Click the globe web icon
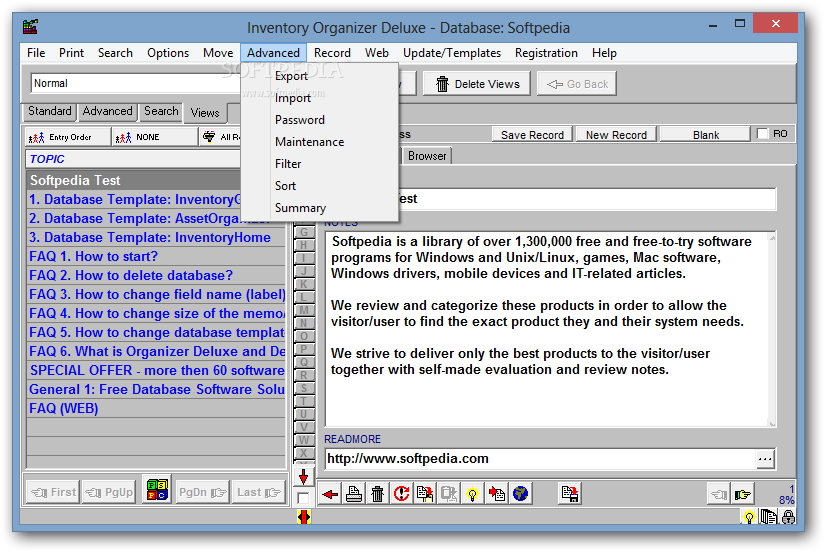Screen dimensions: 825x552 point(520,494)
